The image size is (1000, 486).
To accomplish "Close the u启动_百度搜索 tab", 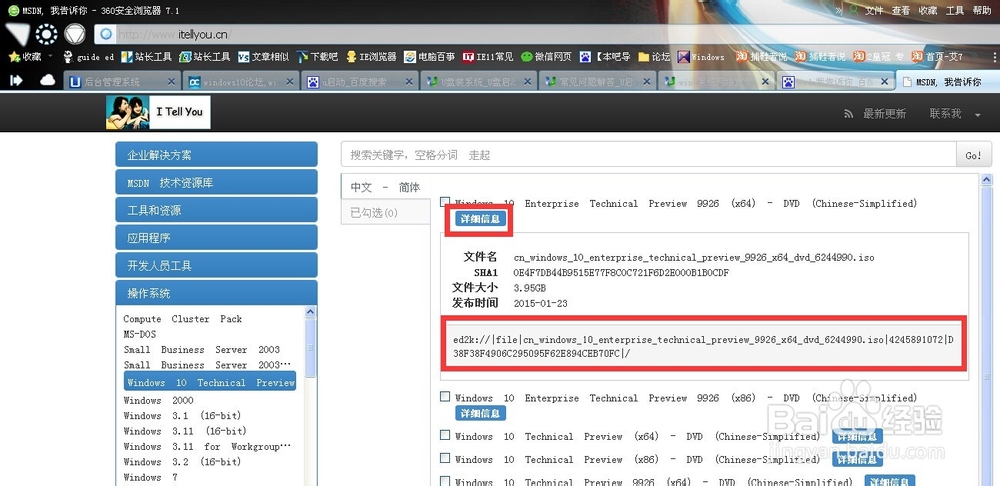I will (x=408, y=82).
